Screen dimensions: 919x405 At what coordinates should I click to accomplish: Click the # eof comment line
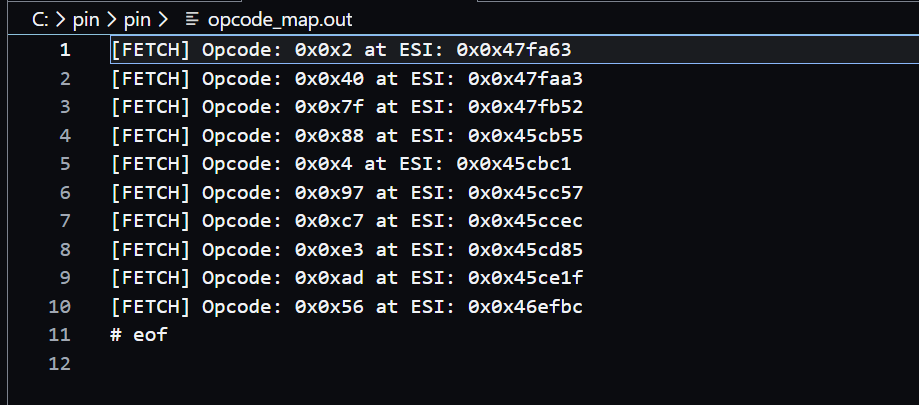(139, 335)
